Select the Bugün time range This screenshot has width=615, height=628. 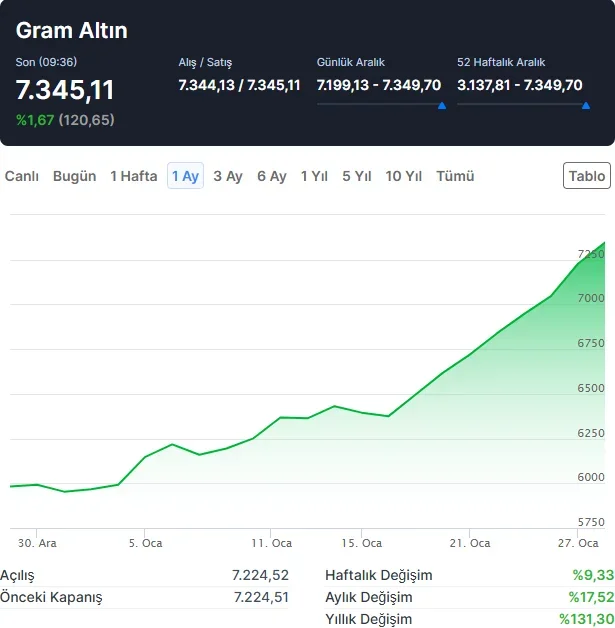tap(75, 176)
